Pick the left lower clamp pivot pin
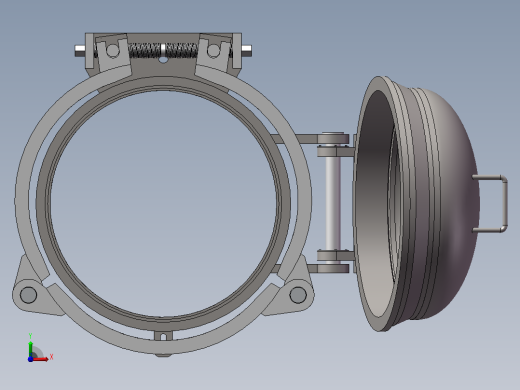 tap(28, 295)
